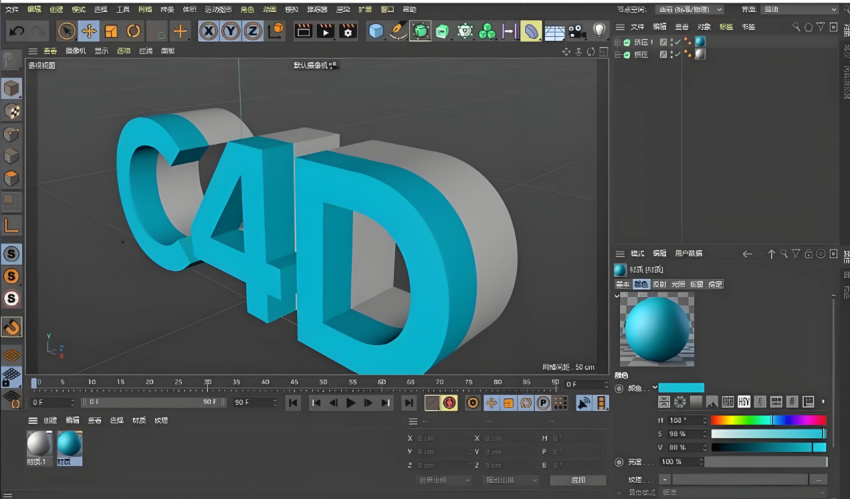Toggle the P parameter keyframe button
The image size is (850, 499).
[543, 403]
